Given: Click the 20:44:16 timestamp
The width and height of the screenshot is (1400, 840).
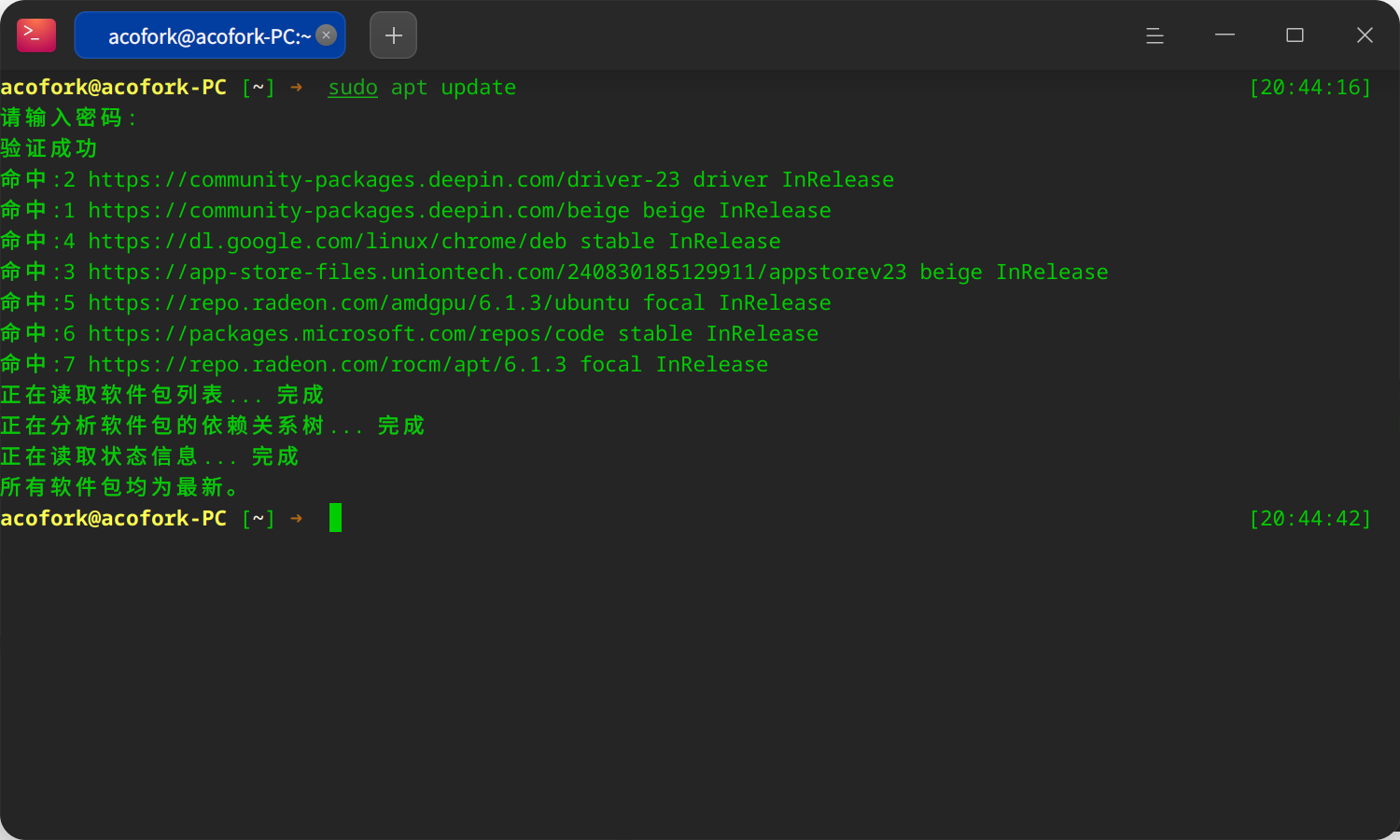Looking at the screenshot, I should tap(1310, 88).
